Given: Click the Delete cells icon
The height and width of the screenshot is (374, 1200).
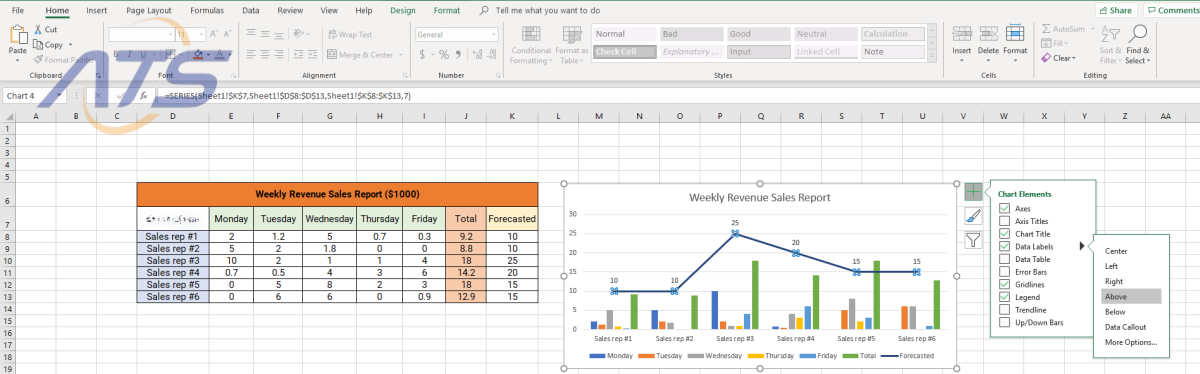Looking at the screenshot, I should [988, 33].
